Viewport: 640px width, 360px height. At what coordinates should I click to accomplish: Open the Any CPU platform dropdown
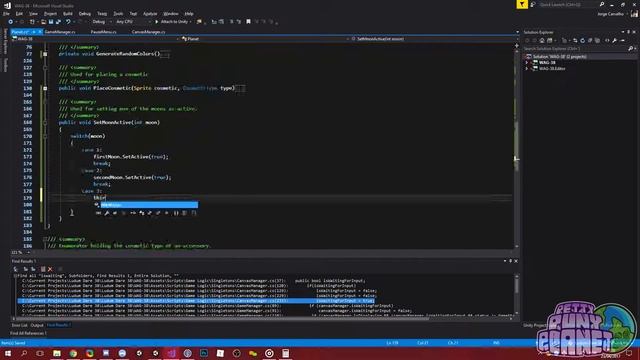(x=133, y=22)
